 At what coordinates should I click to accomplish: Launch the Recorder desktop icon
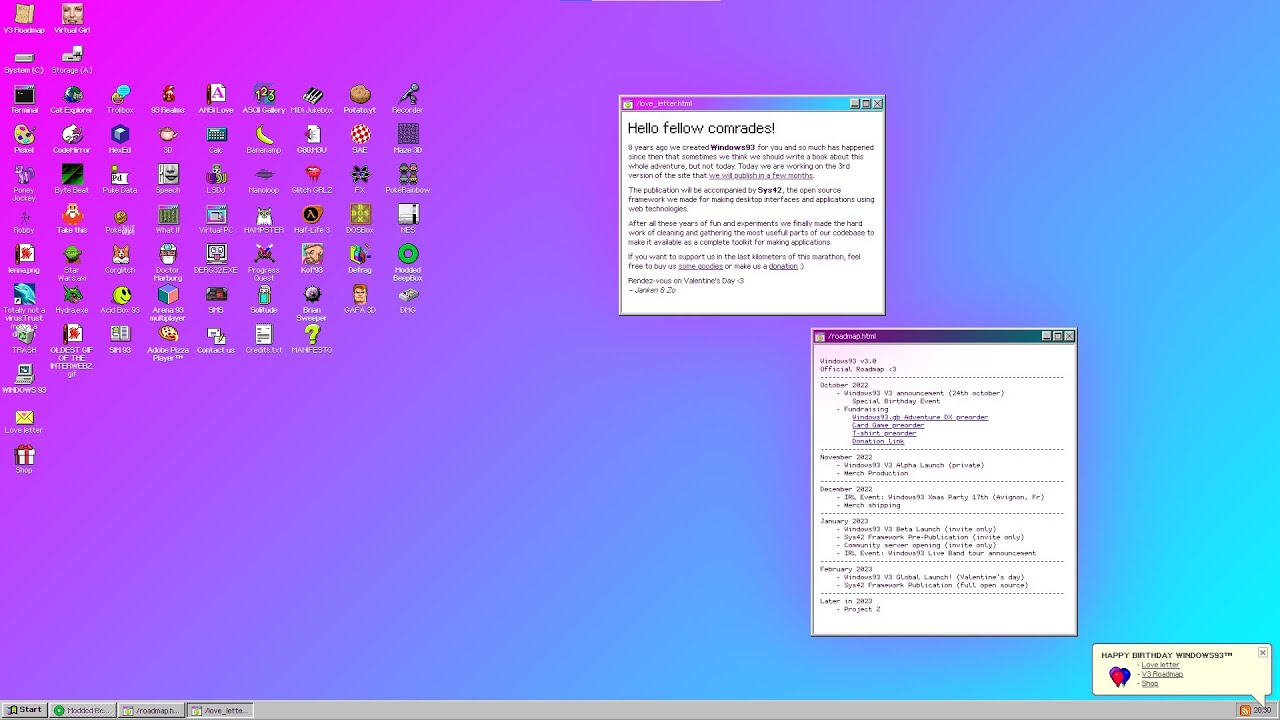[x=408, y=99]
